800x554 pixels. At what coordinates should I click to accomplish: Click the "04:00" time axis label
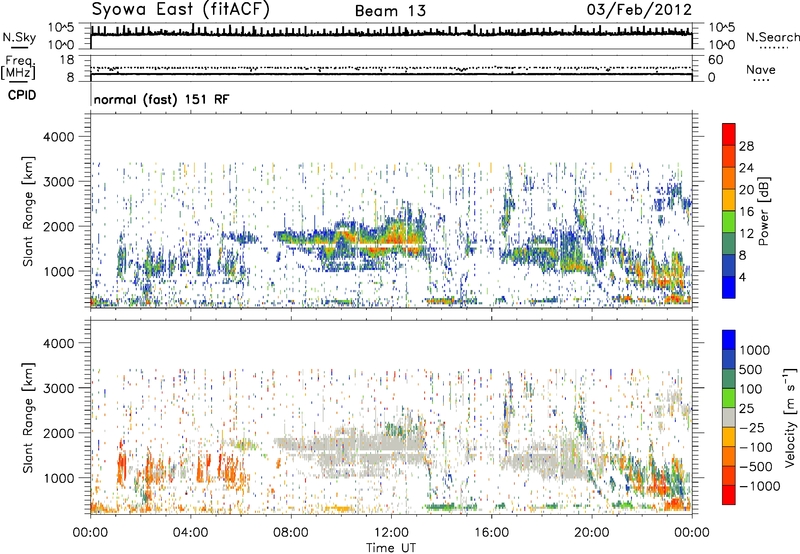190,532
